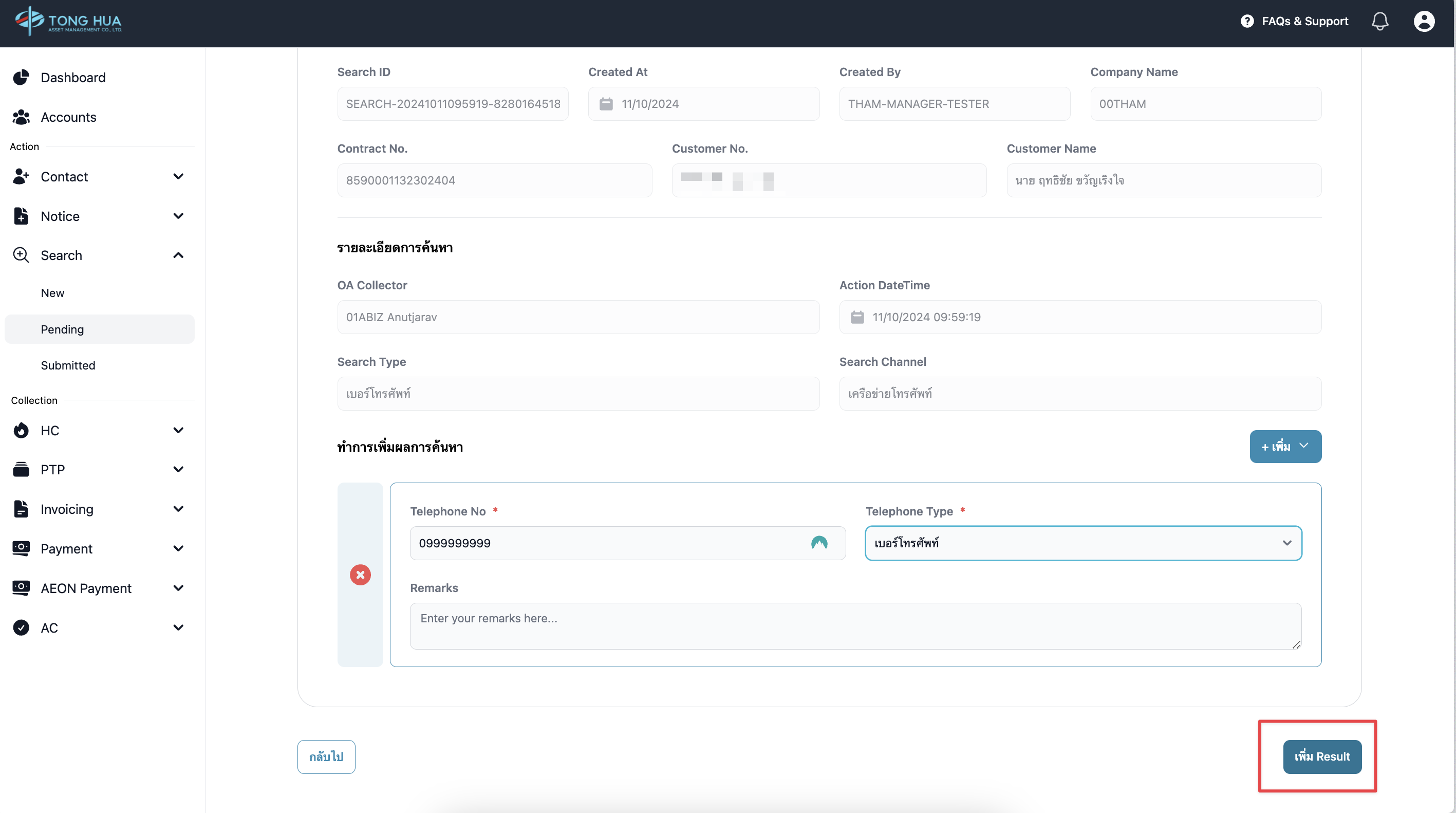The width and height of the screenshot is (1456, 813).
Task: Open the Telephone Type dropdown
Action: (1083, 543)
